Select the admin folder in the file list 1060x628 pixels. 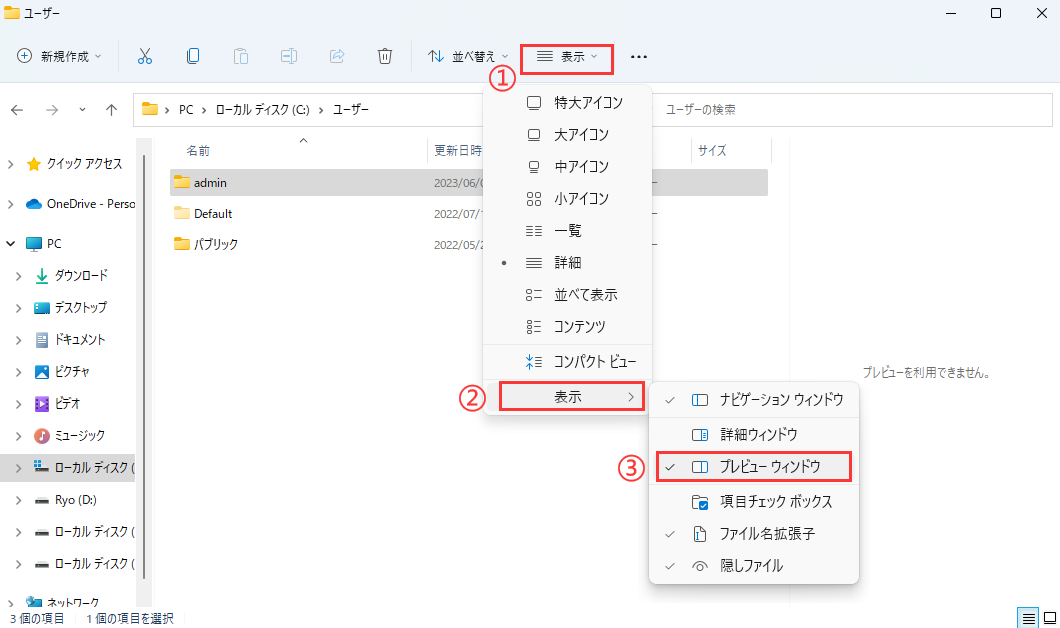pos(212,182)
